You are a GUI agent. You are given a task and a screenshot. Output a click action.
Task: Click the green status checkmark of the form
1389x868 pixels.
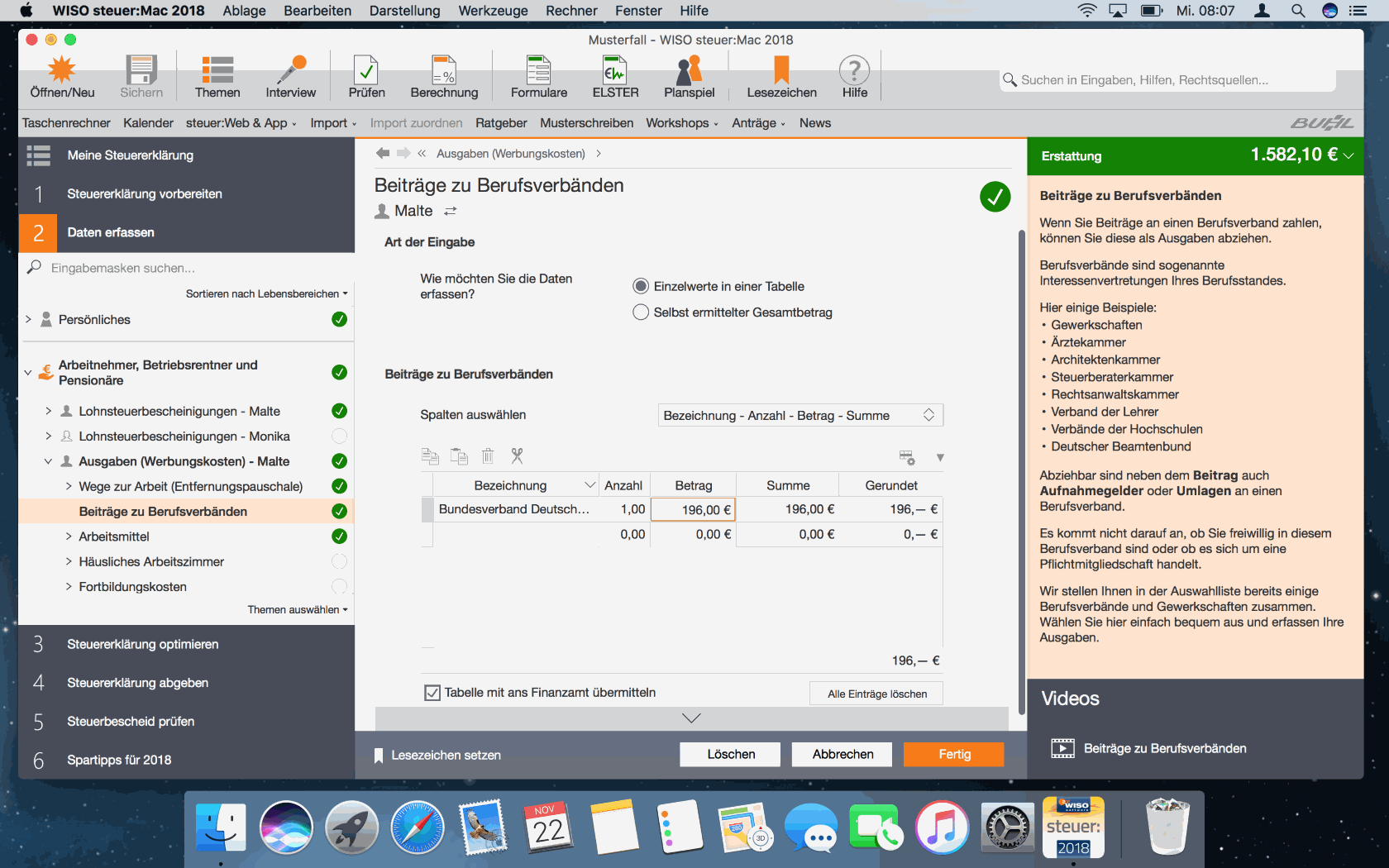[x=995, y=197]
